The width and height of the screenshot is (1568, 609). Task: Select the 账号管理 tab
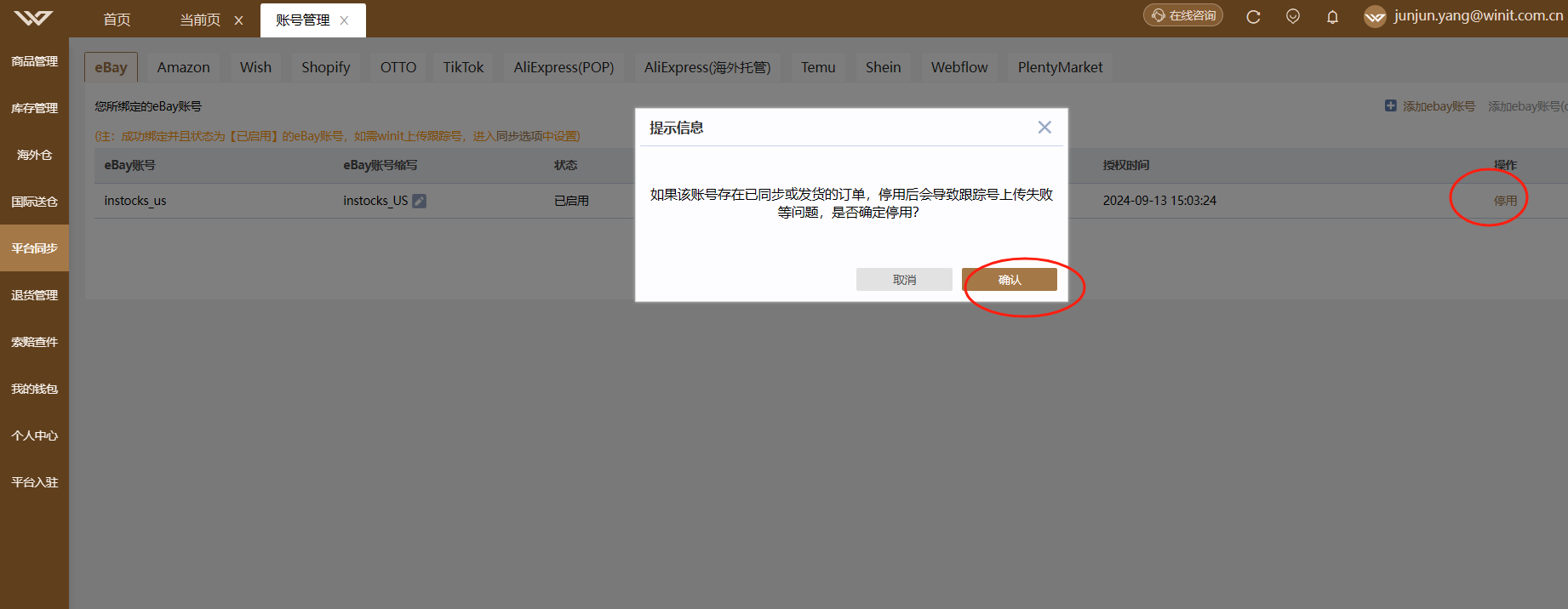pos(302,20)
